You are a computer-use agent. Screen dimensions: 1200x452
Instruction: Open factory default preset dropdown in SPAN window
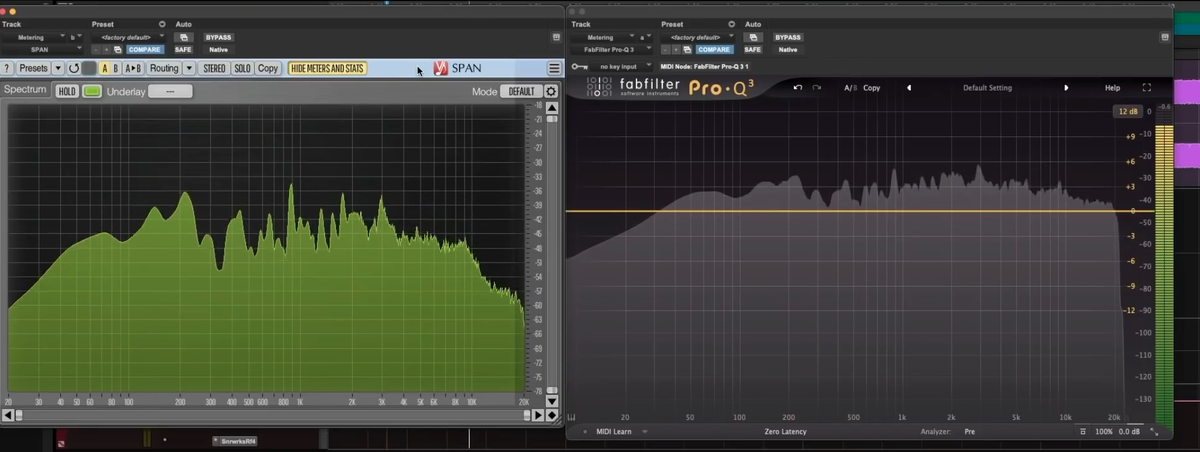click(x=129, y=37)
